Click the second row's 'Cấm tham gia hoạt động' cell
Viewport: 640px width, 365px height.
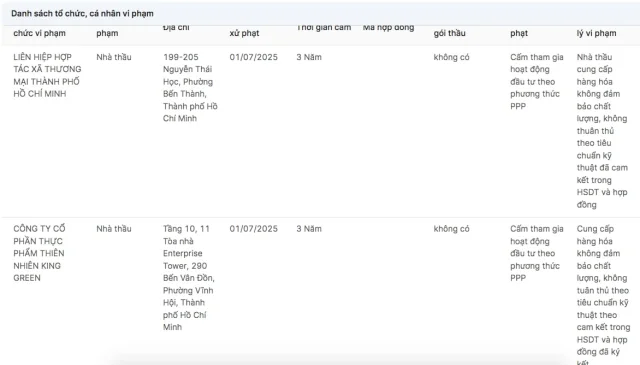point(537,253)
